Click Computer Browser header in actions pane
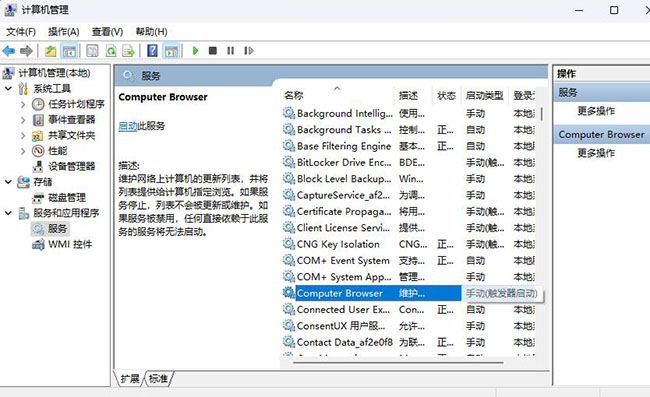The image size is (650, 397). point(601,135)
